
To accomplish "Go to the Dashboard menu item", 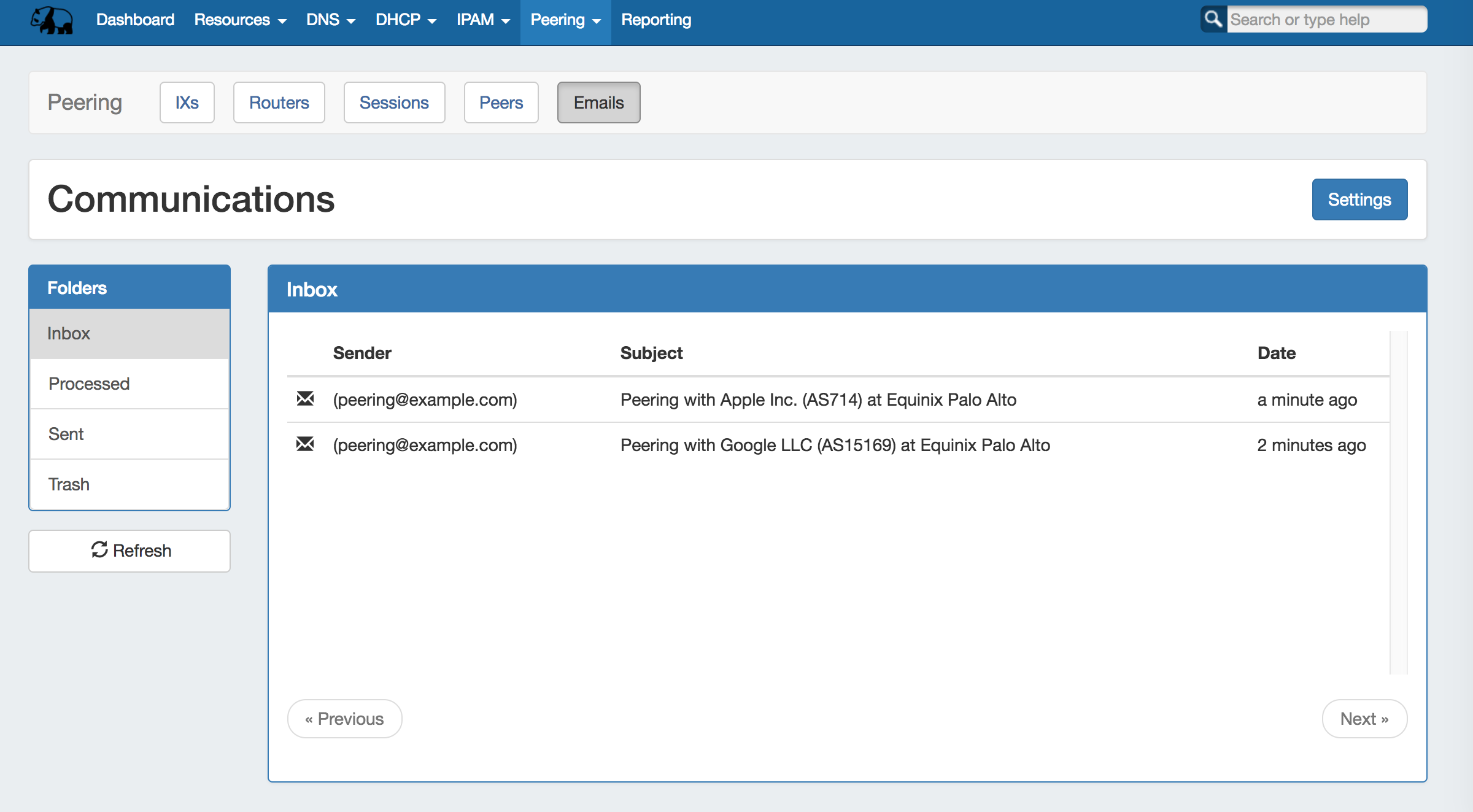I will pyautogui.click(x=135, y=20).
